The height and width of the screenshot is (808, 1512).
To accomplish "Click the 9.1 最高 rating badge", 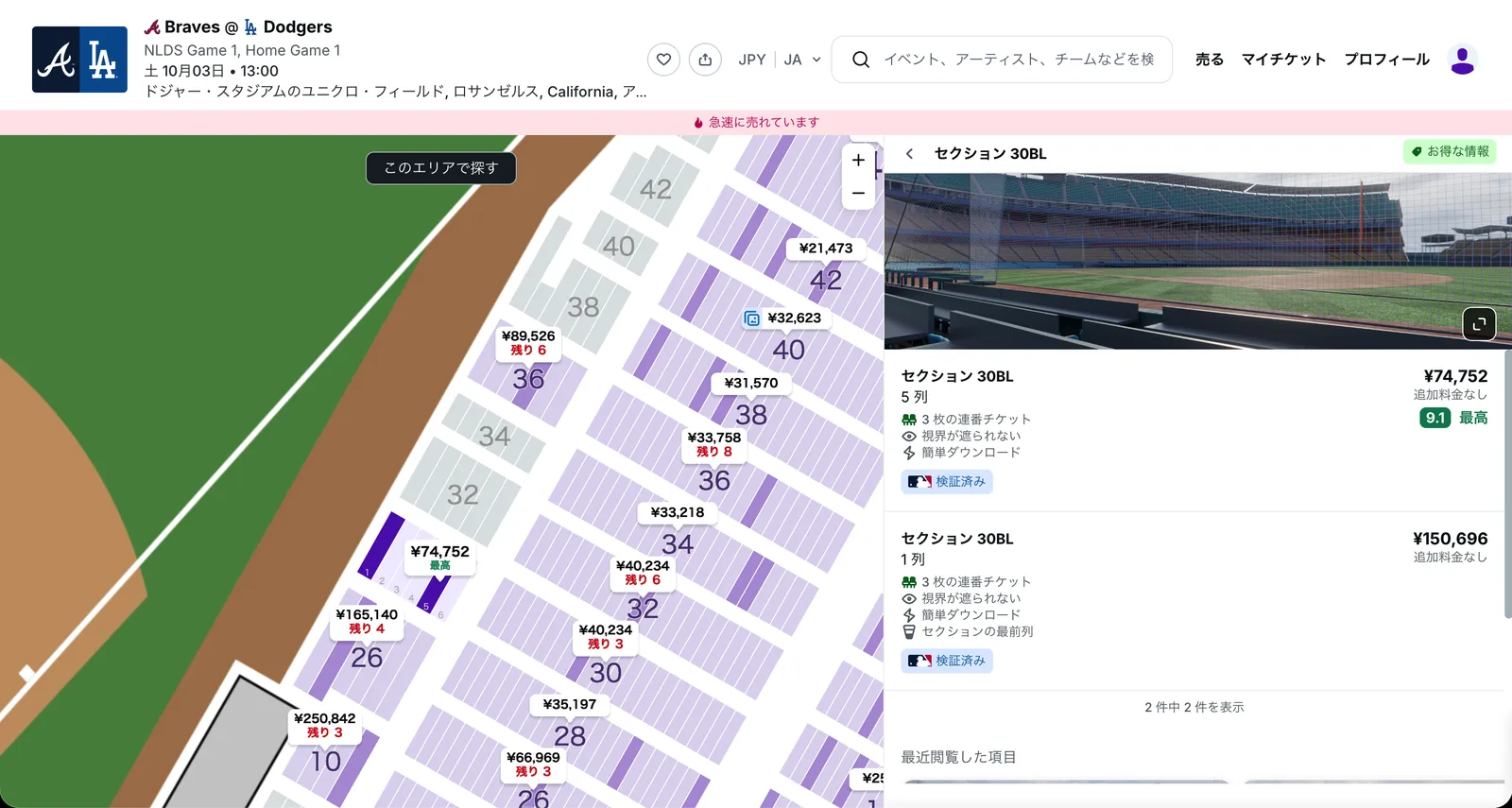I will point(1453,418).
